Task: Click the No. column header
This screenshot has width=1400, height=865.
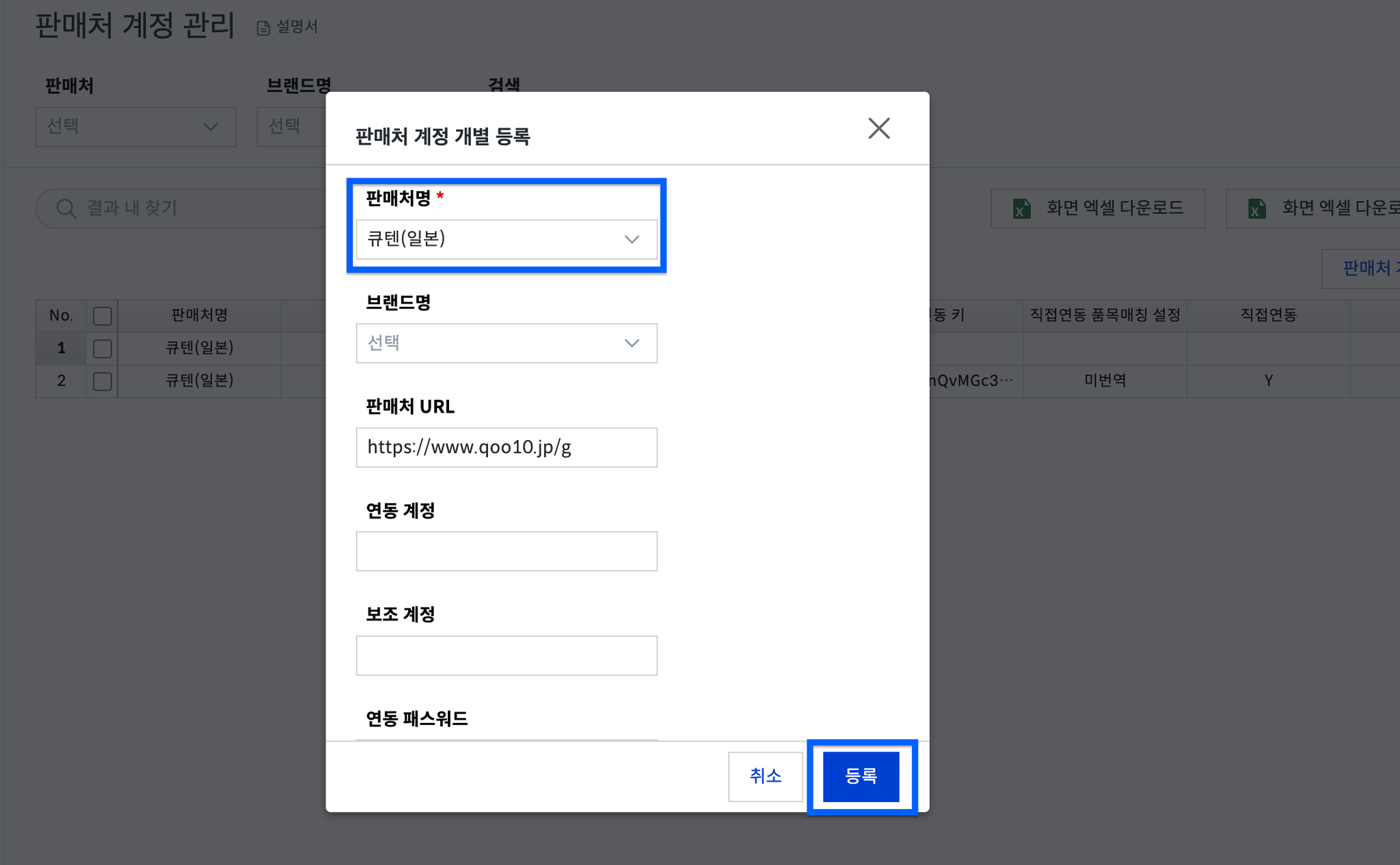Action: pos(61,316)
